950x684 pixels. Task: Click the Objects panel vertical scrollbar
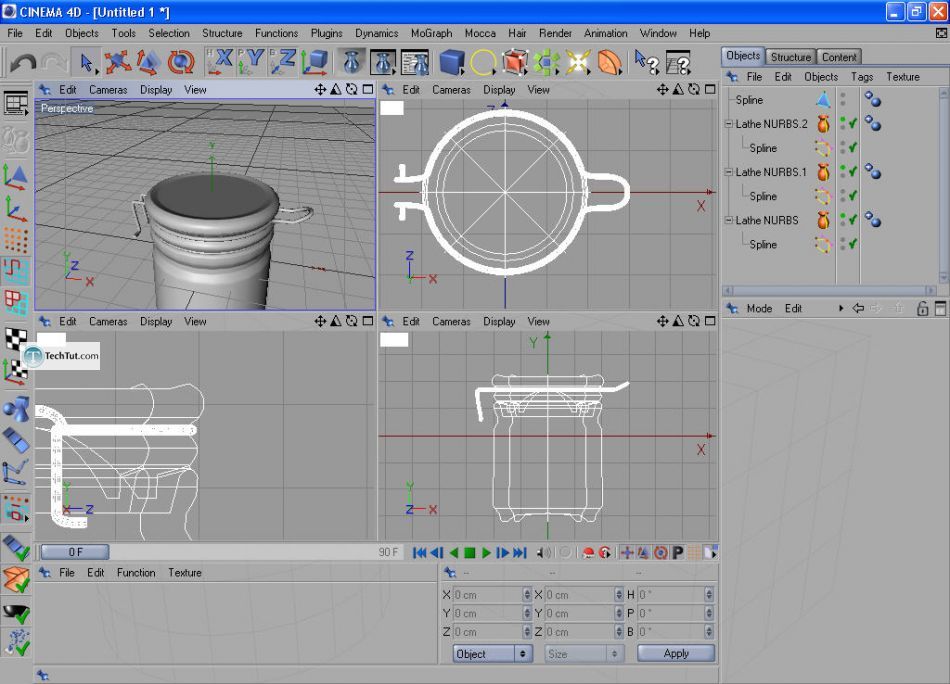(943, 185)
